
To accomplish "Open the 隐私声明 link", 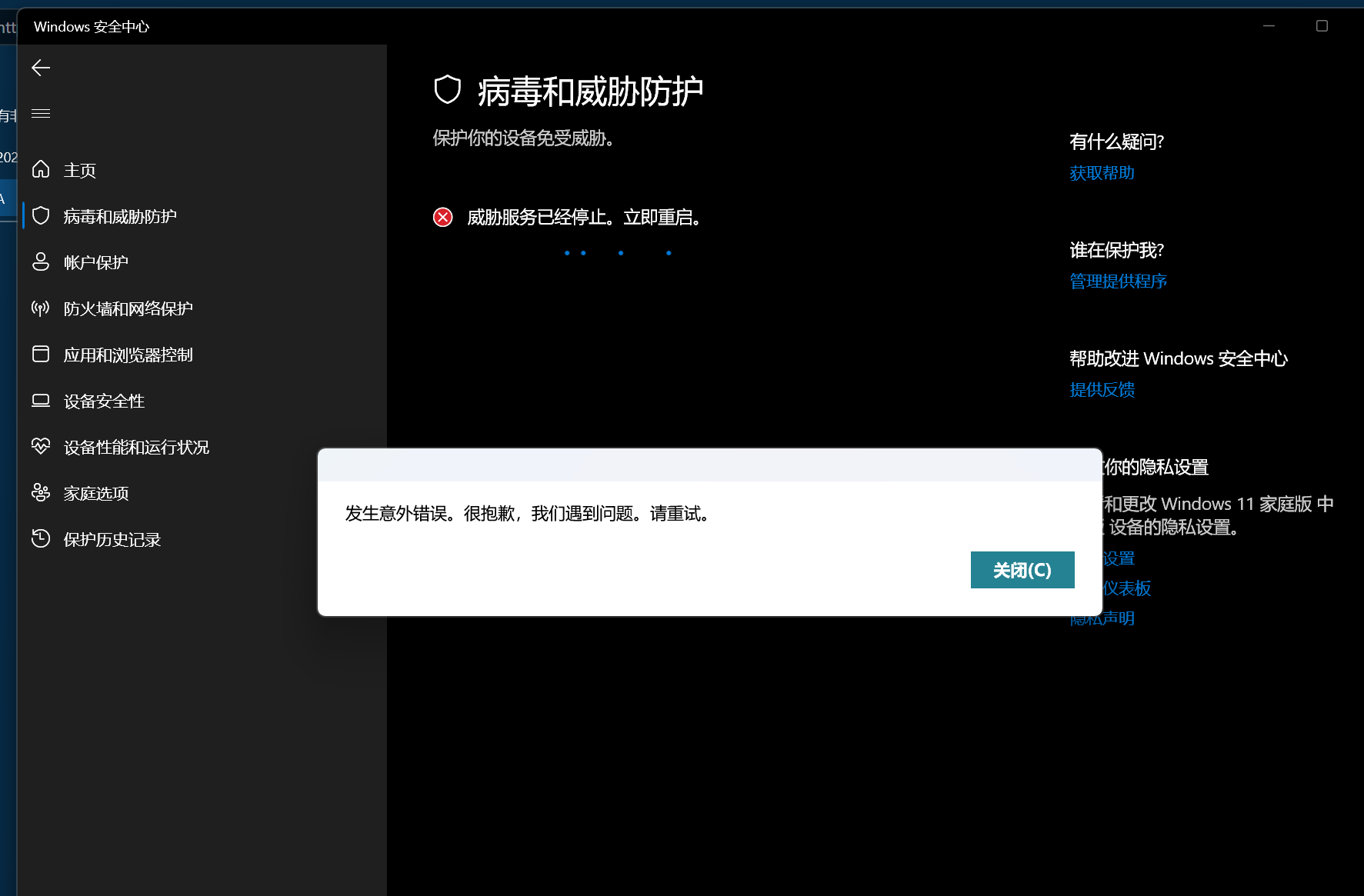I will (1102, 620).
